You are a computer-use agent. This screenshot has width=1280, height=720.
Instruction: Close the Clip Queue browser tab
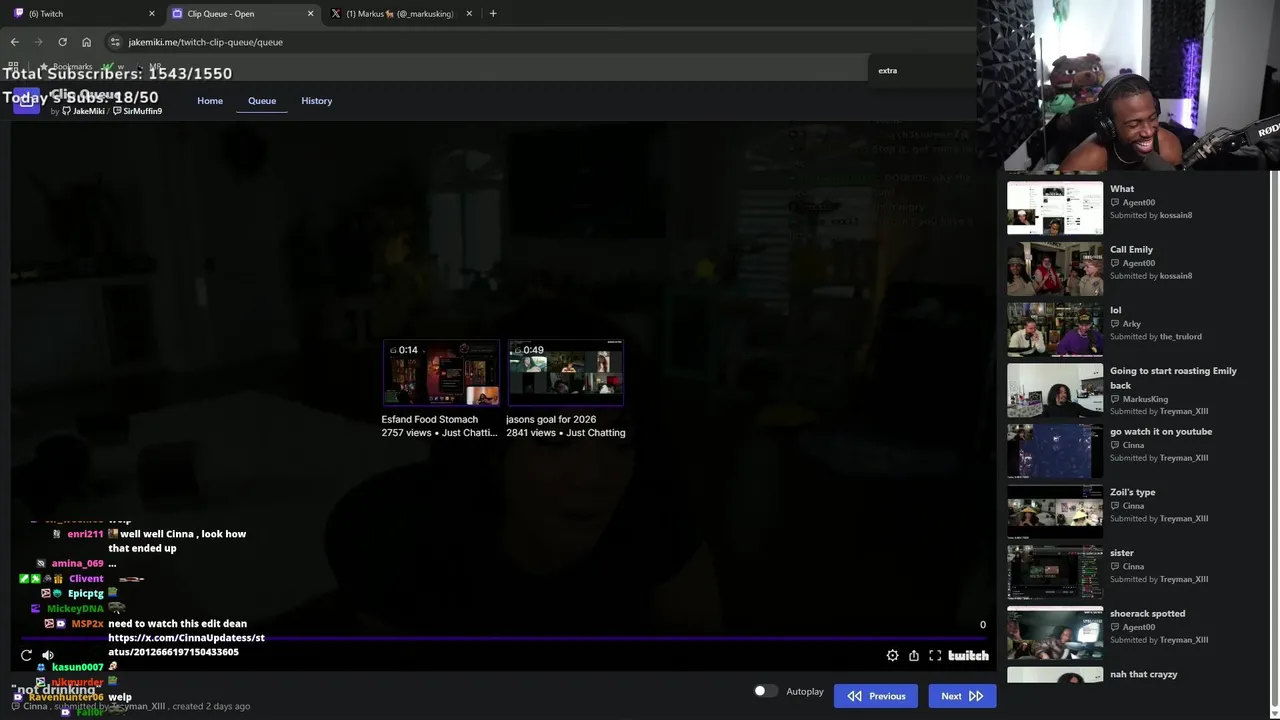310,14
